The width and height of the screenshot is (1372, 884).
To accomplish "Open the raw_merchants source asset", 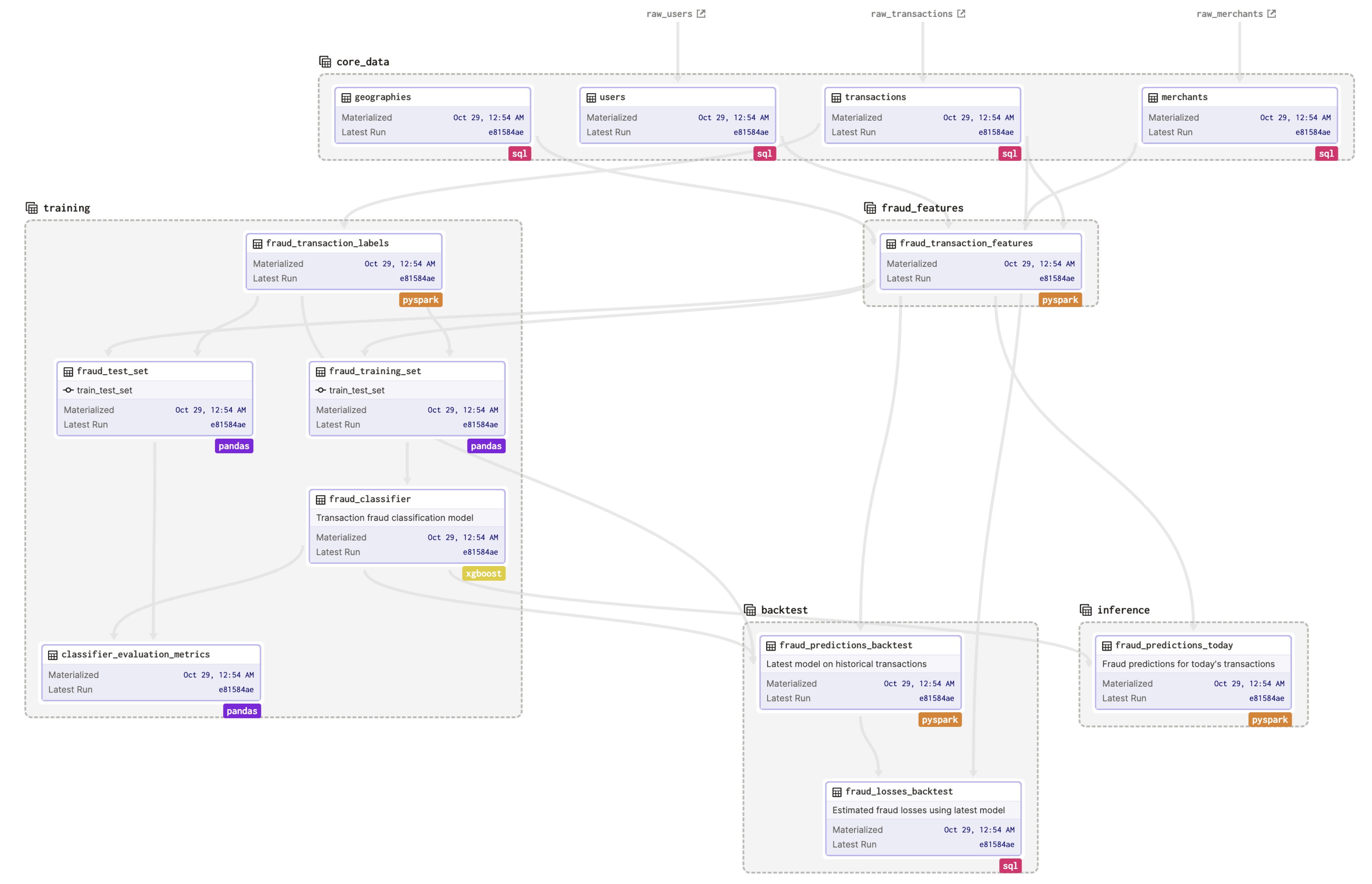I will [1230, 14].
